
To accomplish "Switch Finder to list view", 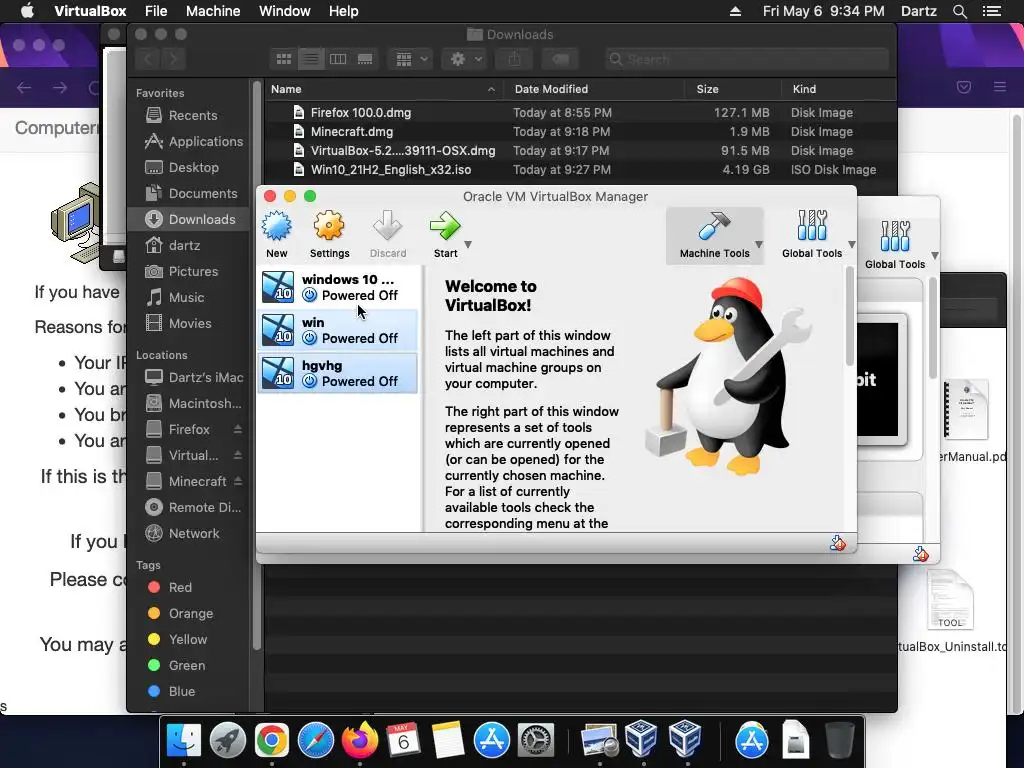I will click(311, 59).
